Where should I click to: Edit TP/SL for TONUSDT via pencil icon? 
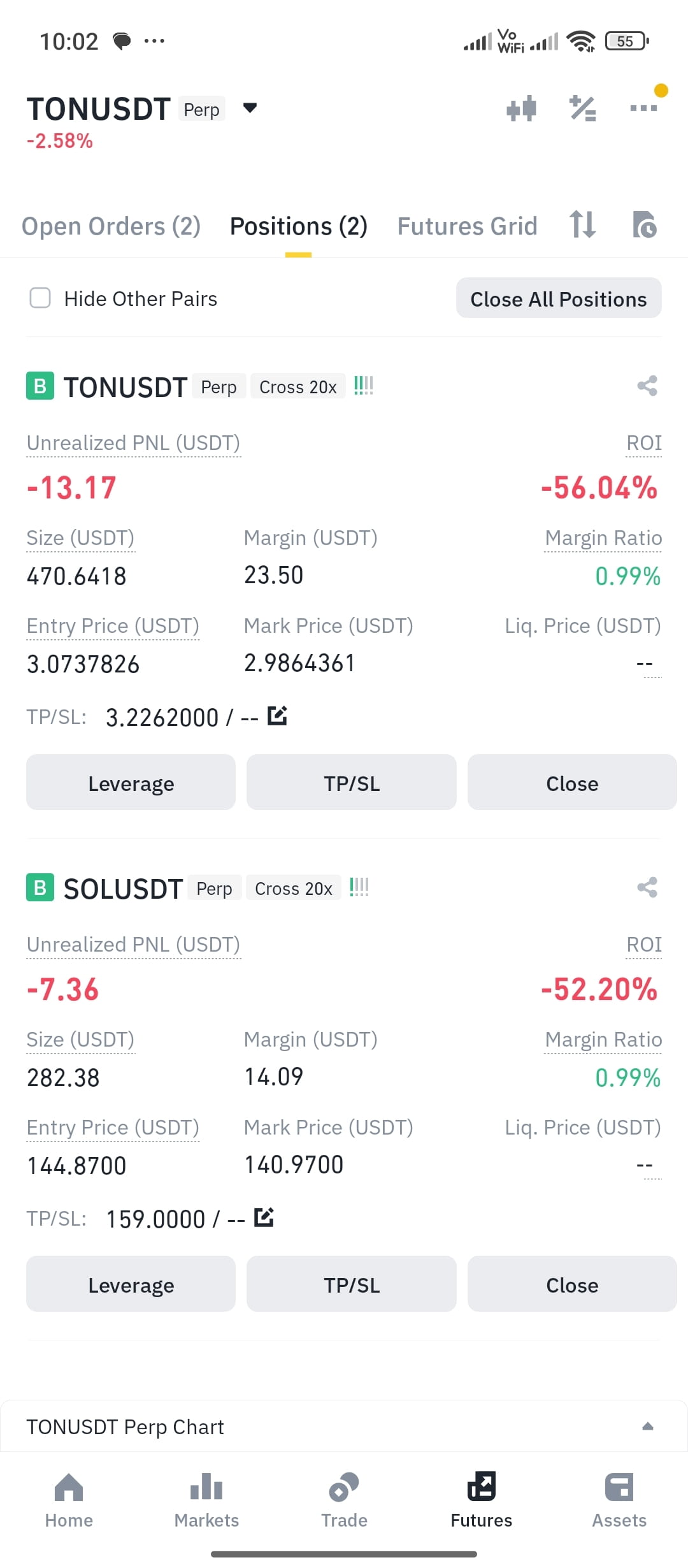click(277, 716)
